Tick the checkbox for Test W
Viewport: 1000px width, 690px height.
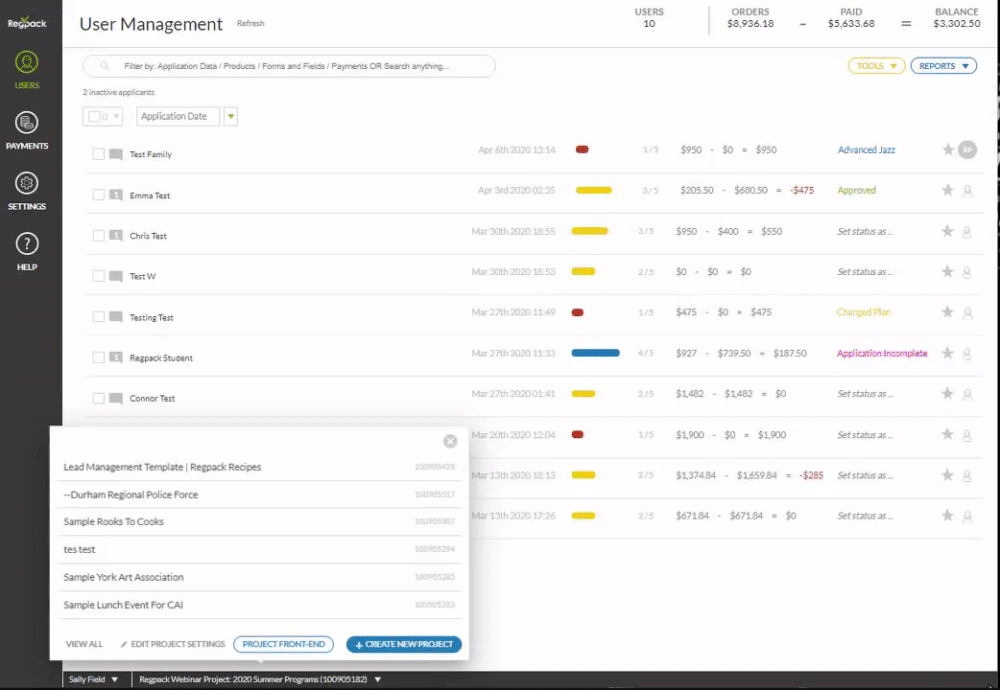(98, 276)
